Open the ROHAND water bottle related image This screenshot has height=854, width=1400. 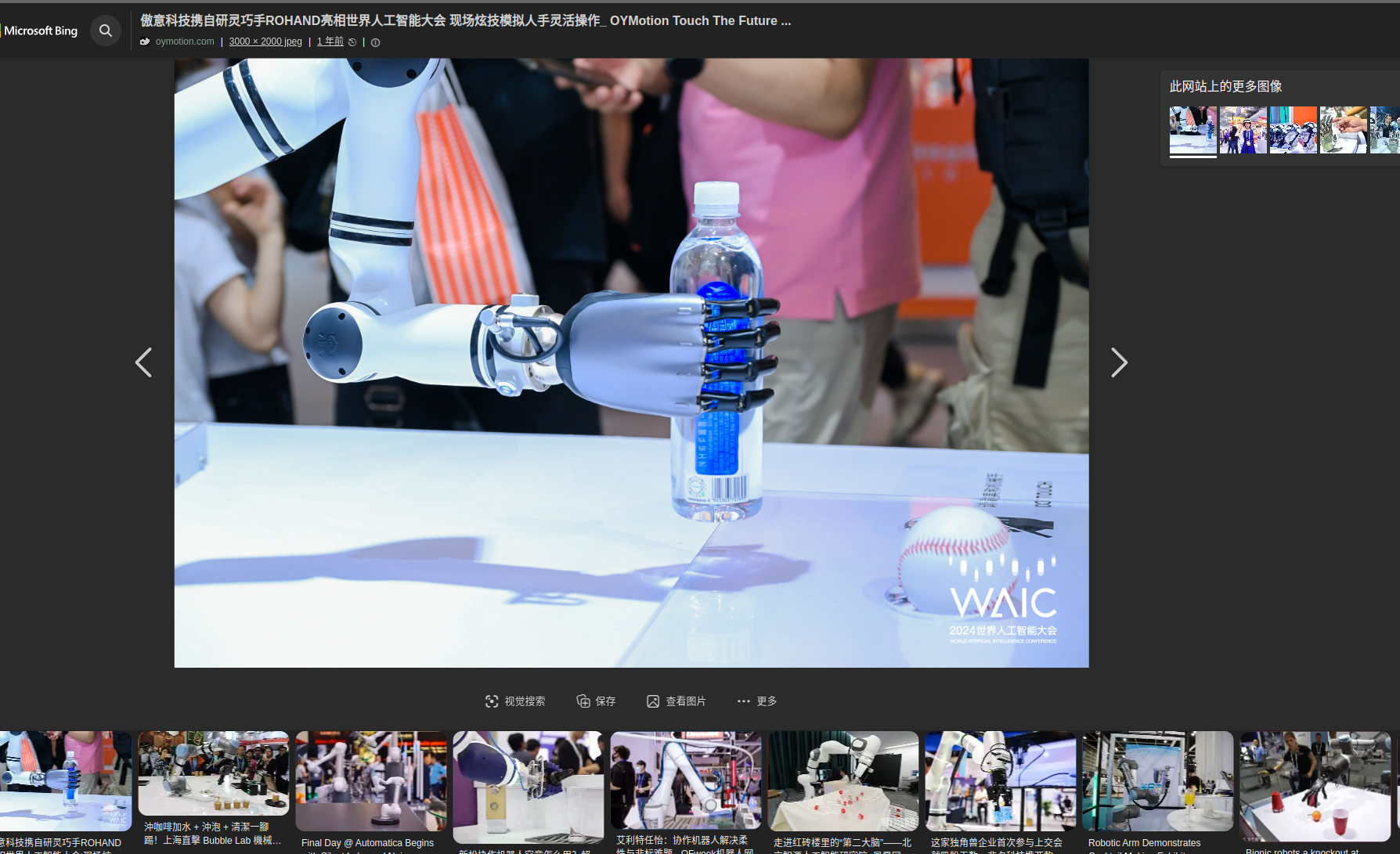pos(66,780)
